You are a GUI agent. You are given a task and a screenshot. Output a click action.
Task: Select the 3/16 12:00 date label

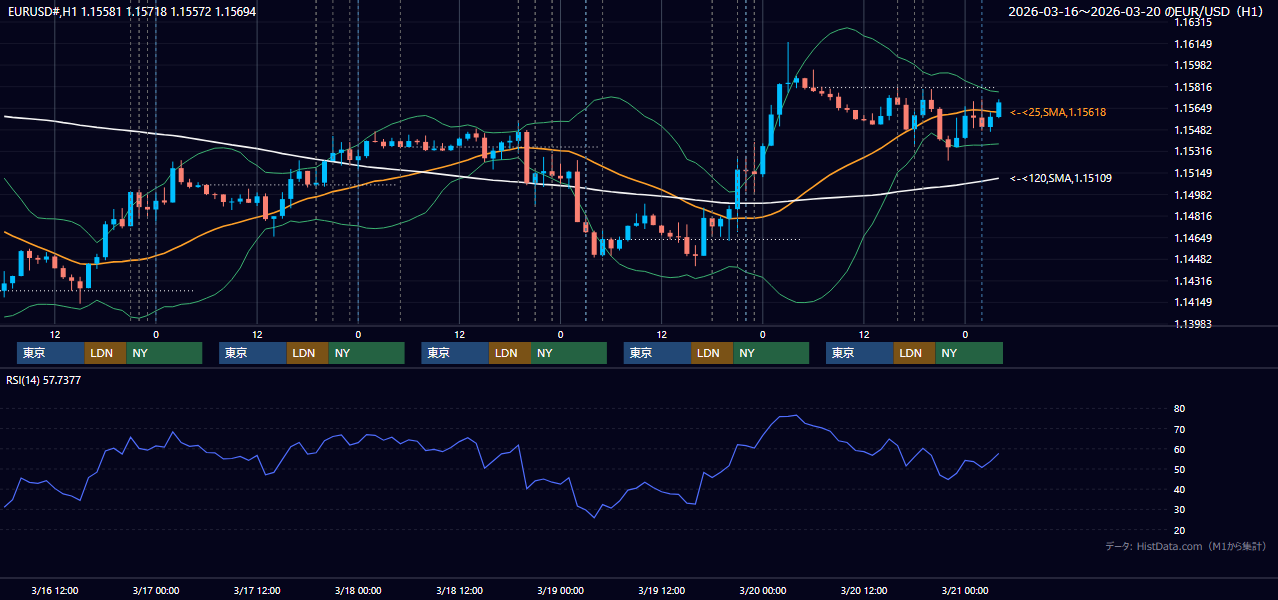[x=55, y=590]
